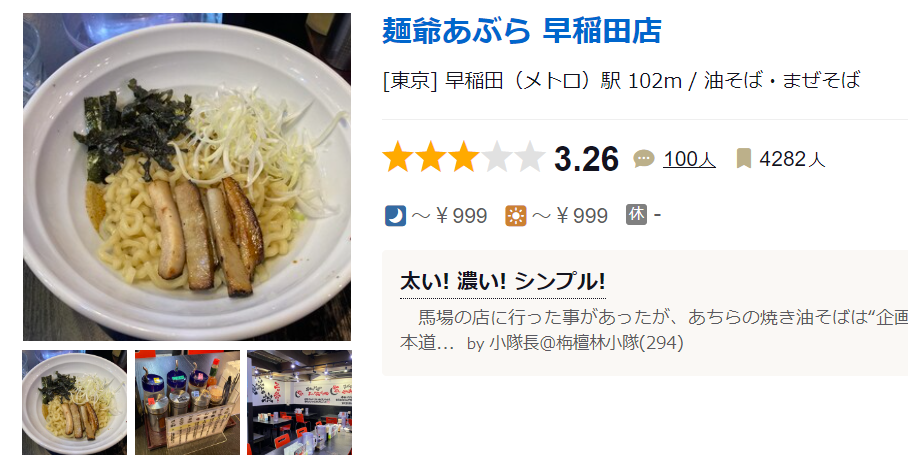This screenshot has height=471, width=908.
Task: Select the first small noodle bowl thumbnail
Action: coord(74,402)
